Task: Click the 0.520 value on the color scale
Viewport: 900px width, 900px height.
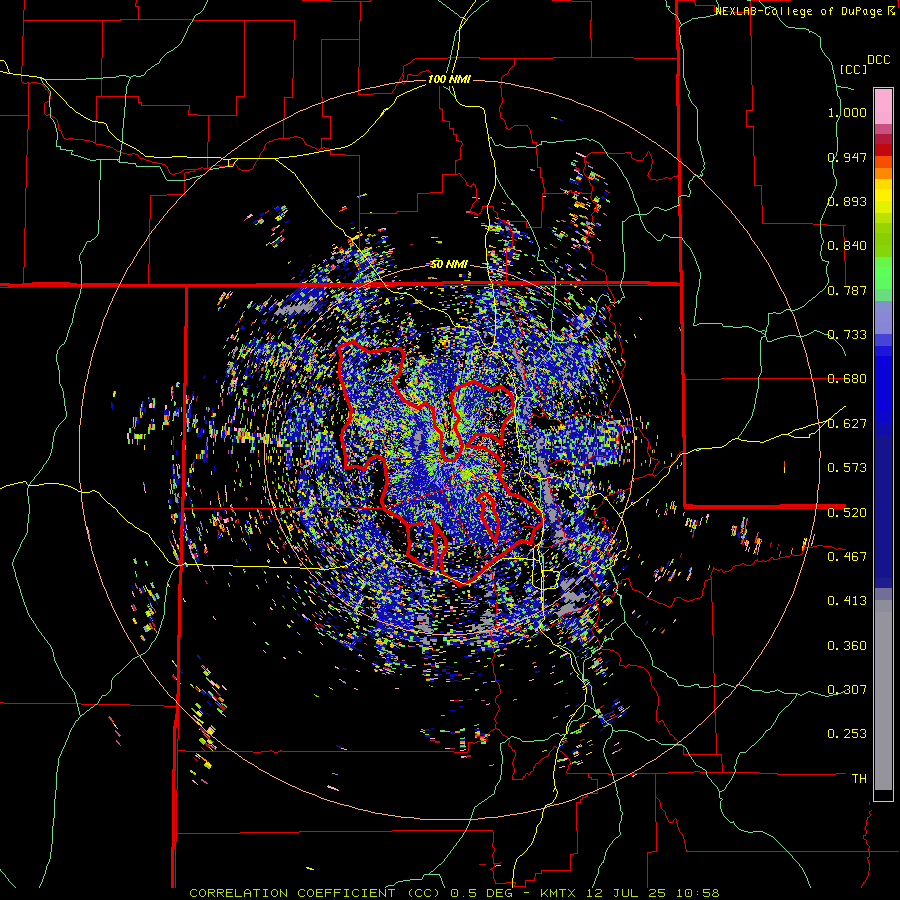Action: coord(847,512)
